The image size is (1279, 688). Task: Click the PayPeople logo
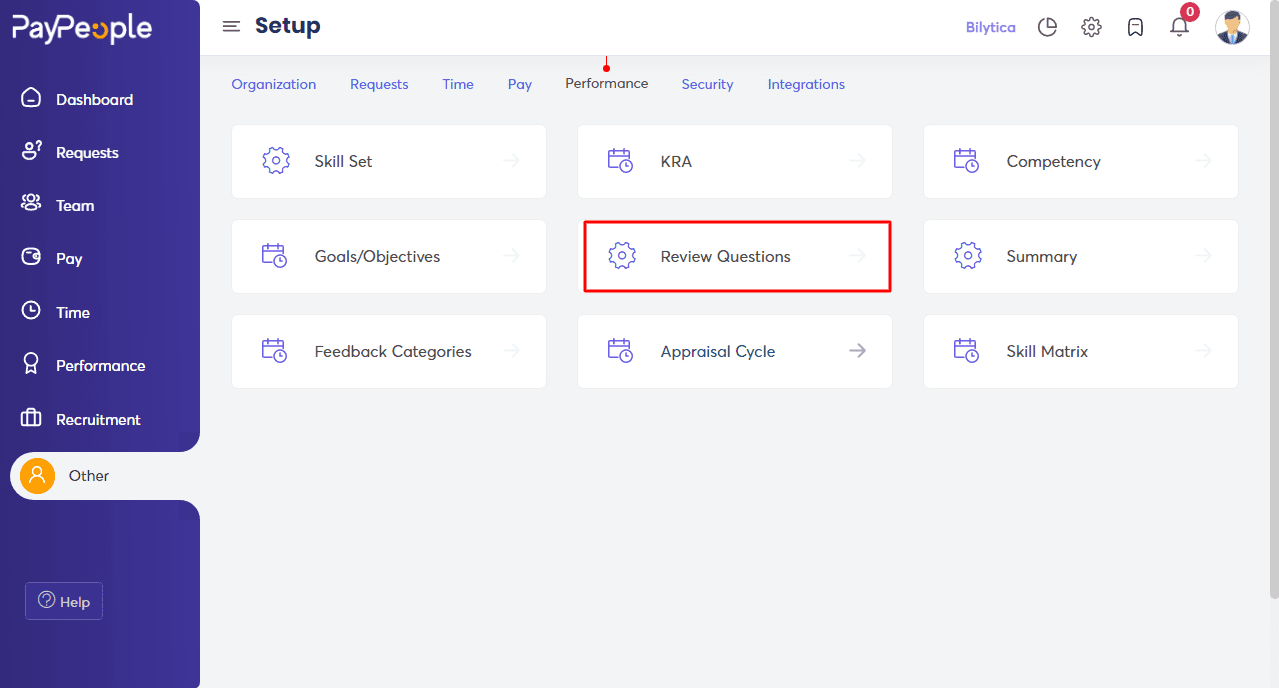[82, 29]
